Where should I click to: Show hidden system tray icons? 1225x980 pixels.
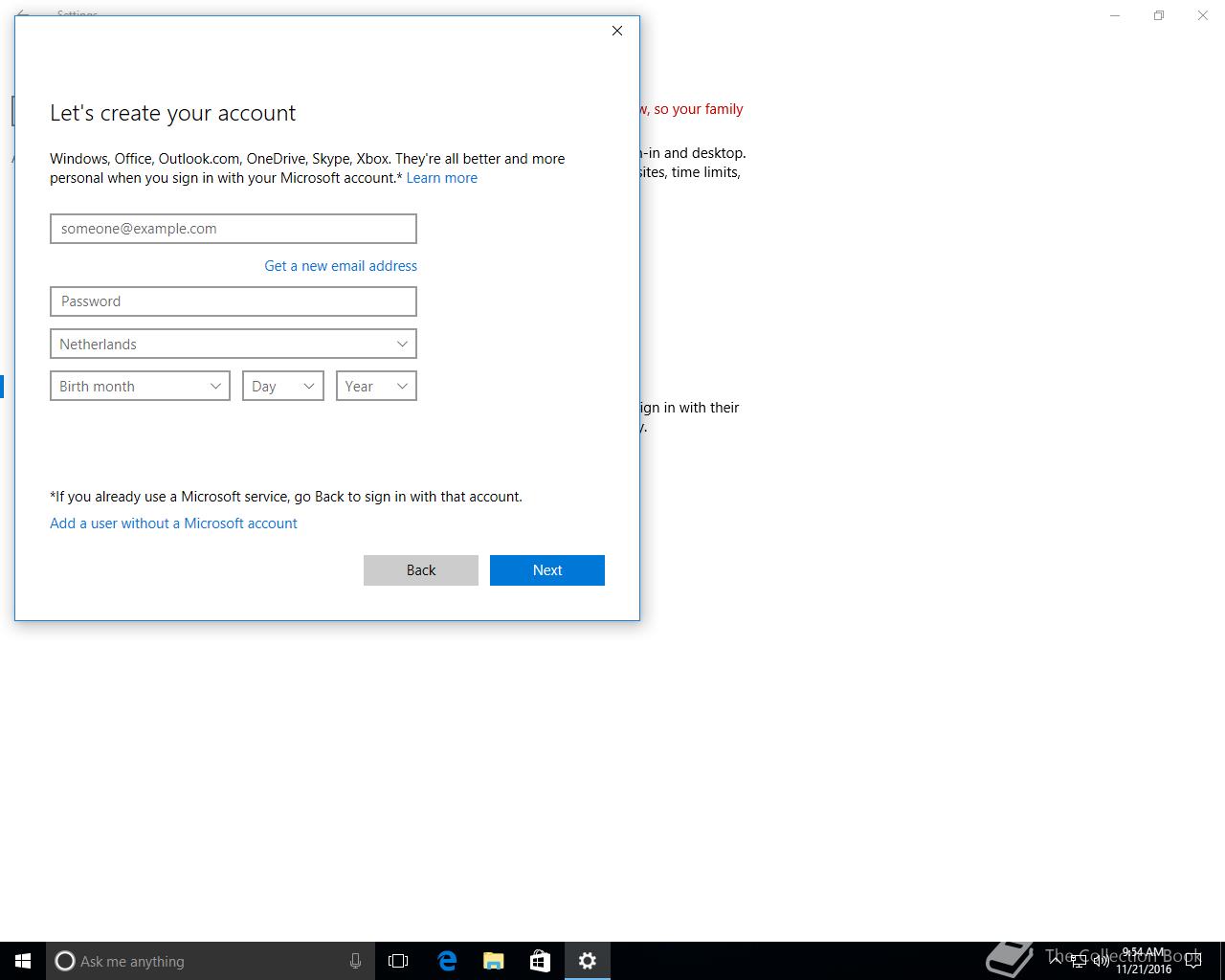[x=1056, y=961]
